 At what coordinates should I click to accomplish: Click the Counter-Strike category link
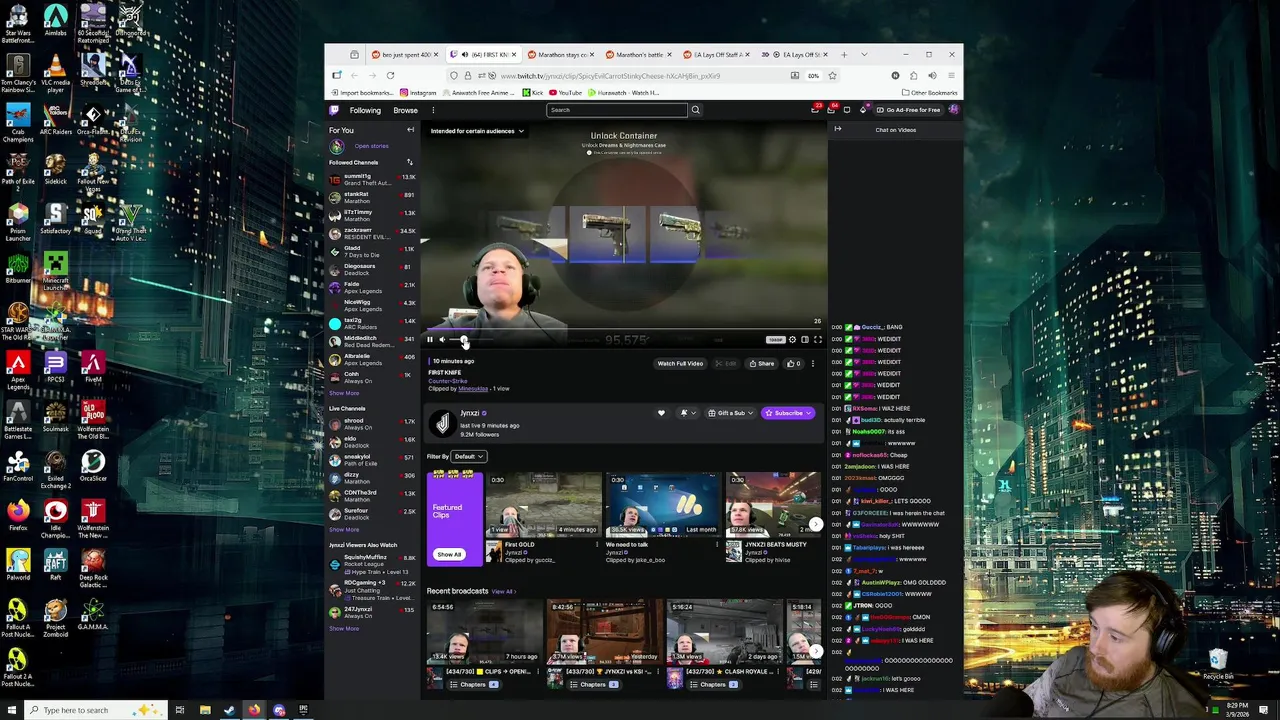pyautogui.click(x=448, y=381)
